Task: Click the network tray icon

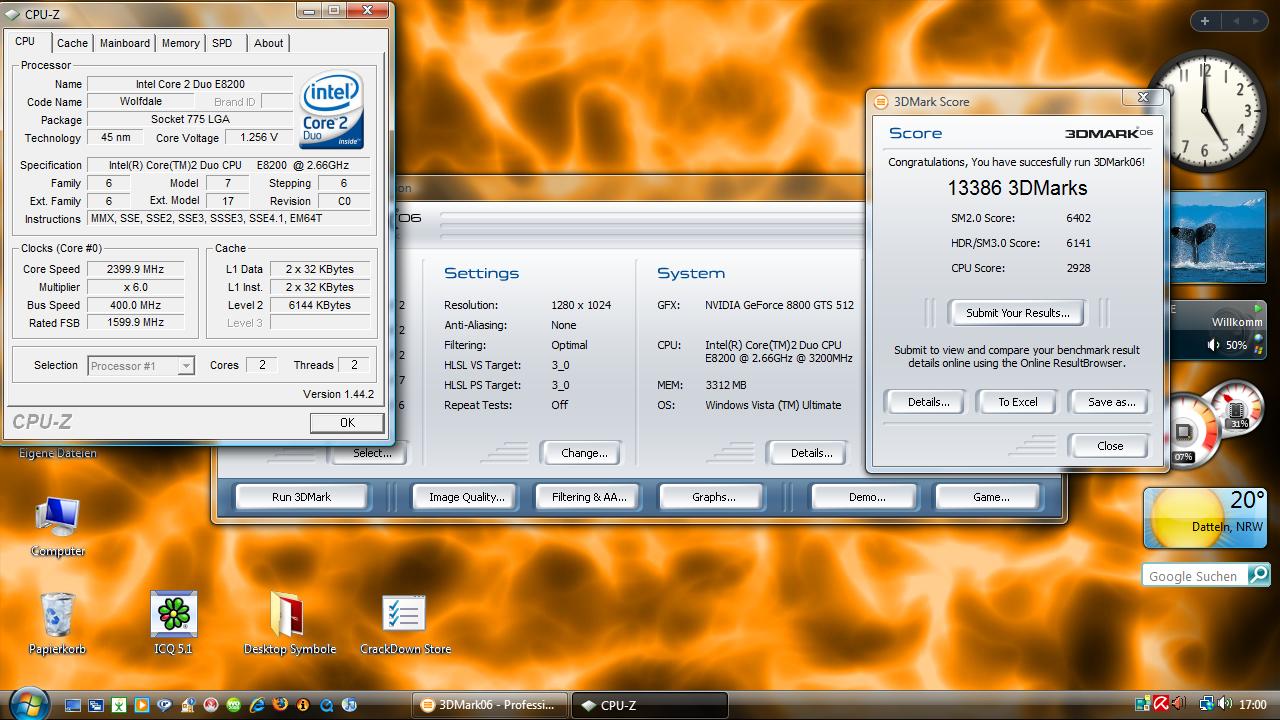Action: pos(1207,705)
